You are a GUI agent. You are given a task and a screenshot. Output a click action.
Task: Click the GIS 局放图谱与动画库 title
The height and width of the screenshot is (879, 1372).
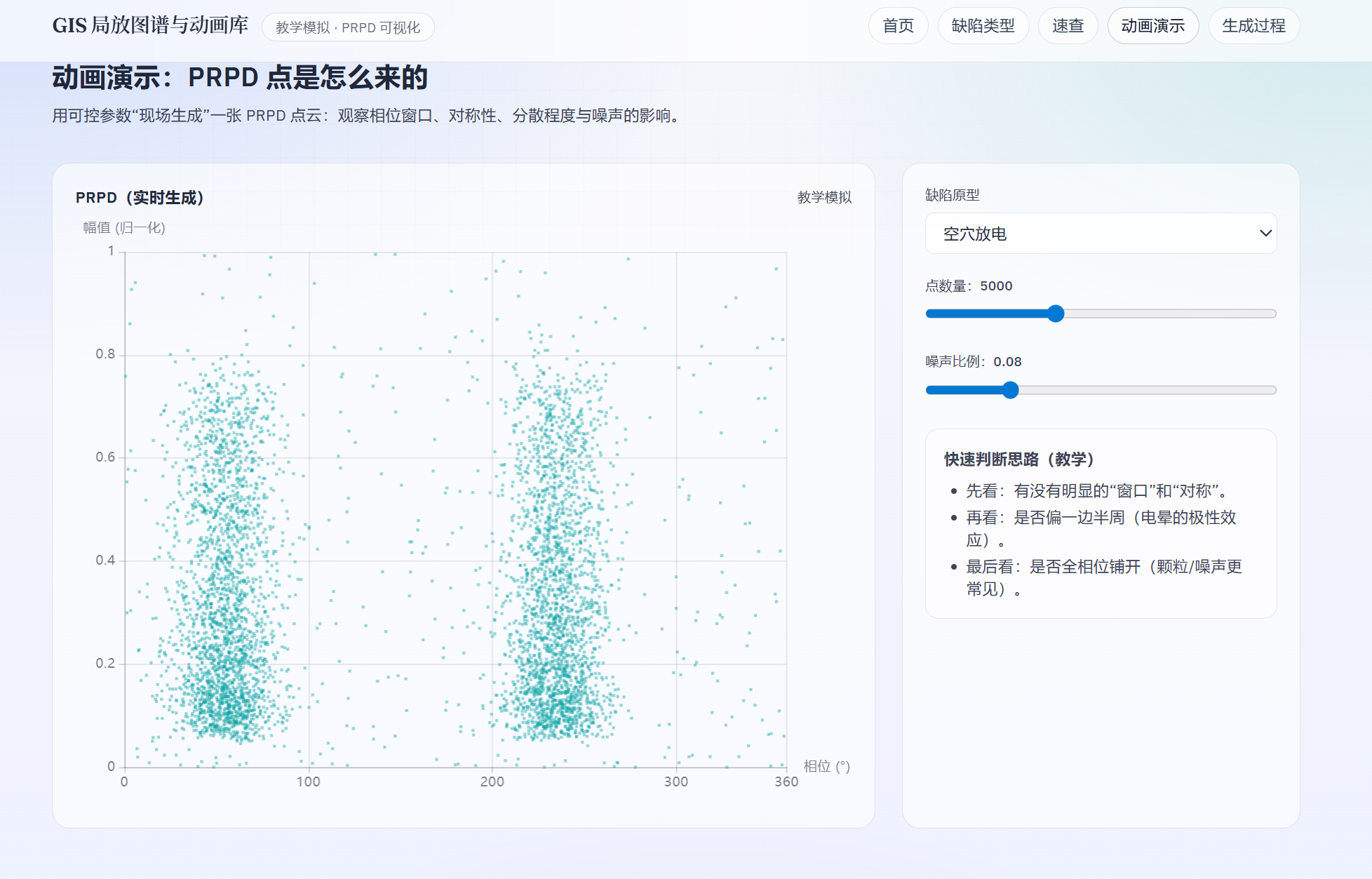[x=149, y=25]
